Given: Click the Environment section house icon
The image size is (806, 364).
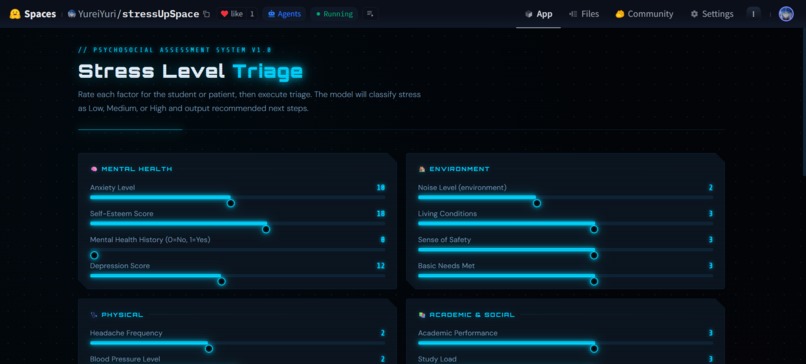Looking at the screenshot, I should tap(422, 169).
